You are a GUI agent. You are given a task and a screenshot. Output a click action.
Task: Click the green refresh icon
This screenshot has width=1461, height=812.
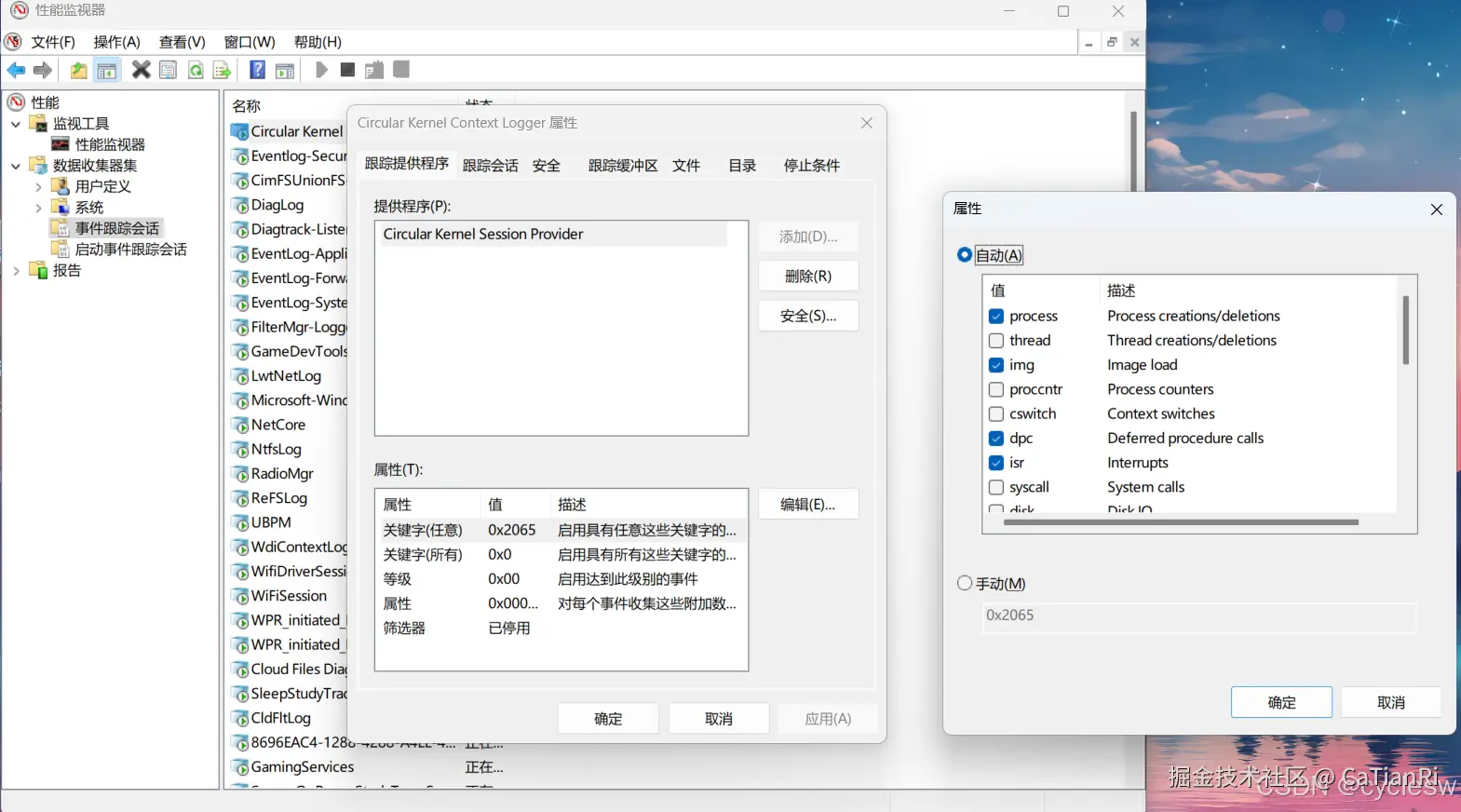196,70
